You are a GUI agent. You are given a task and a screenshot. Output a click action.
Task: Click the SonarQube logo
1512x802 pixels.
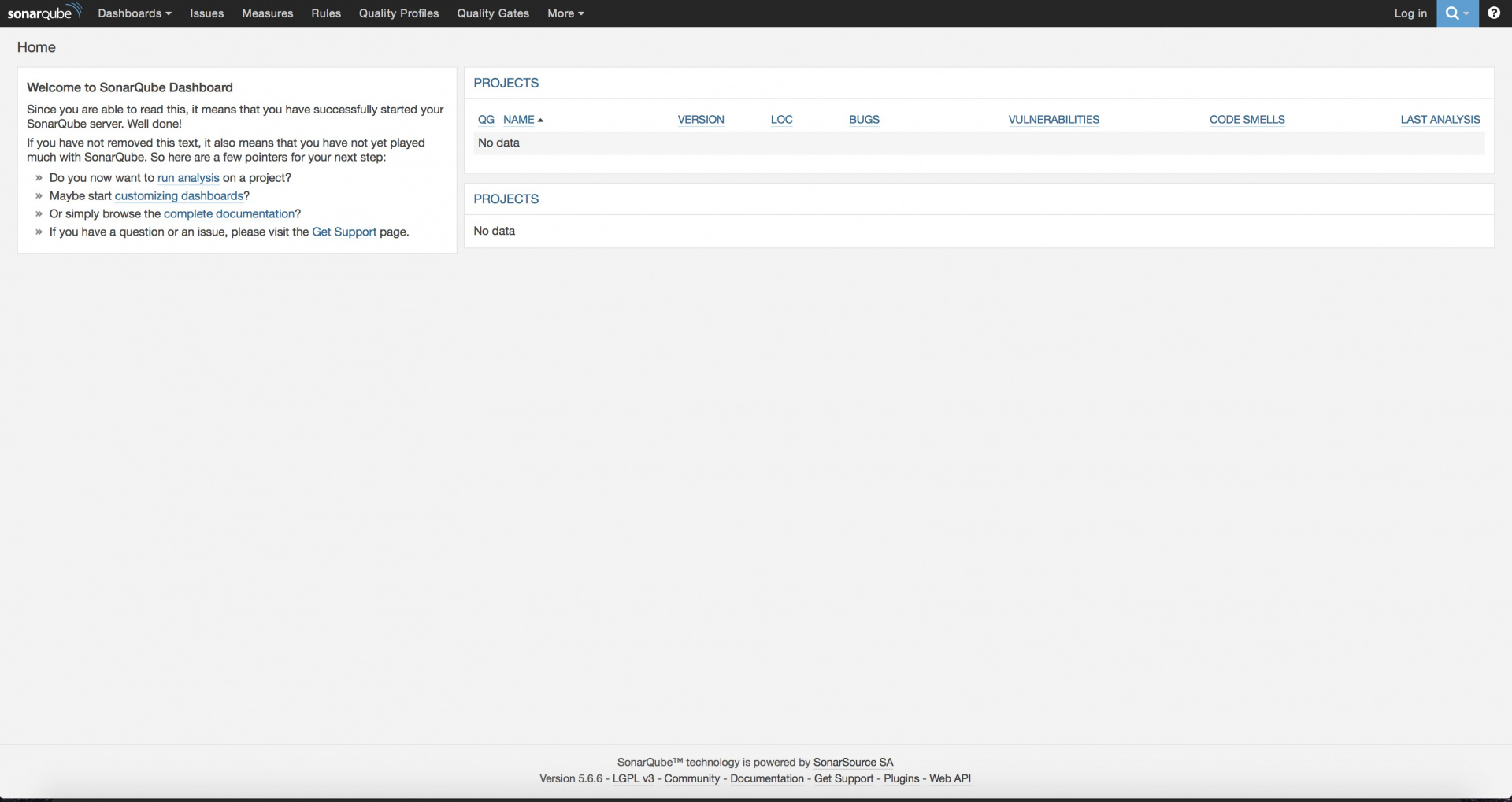(44, 13)
